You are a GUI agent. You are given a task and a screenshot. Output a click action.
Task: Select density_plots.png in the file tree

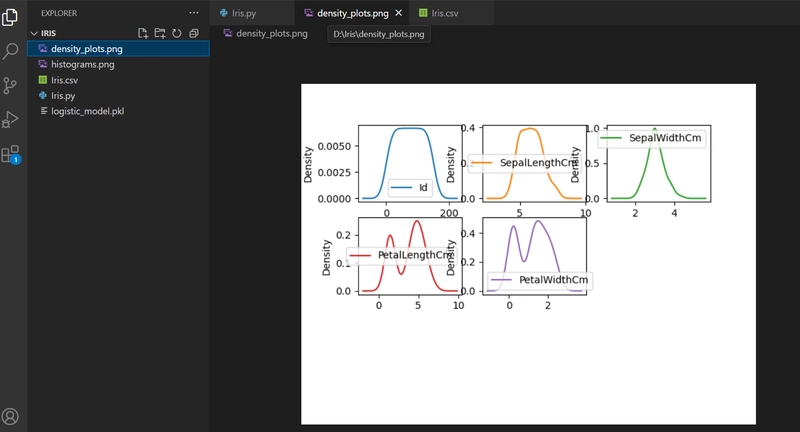pos(118,48)
